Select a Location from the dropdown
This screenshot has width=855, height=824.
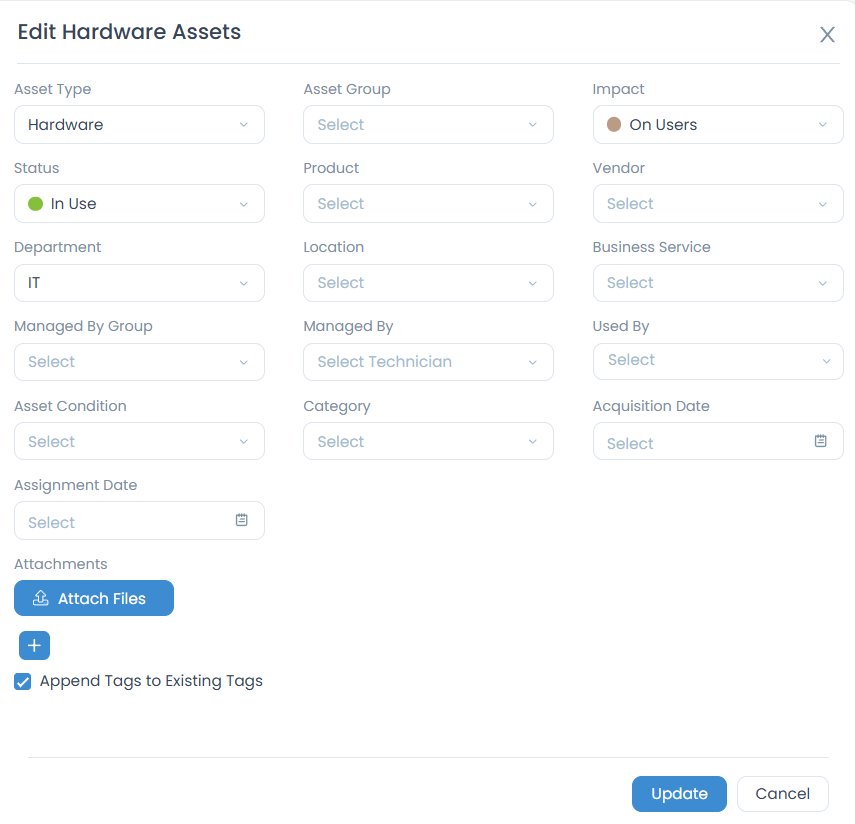click(x=428, y=283)
